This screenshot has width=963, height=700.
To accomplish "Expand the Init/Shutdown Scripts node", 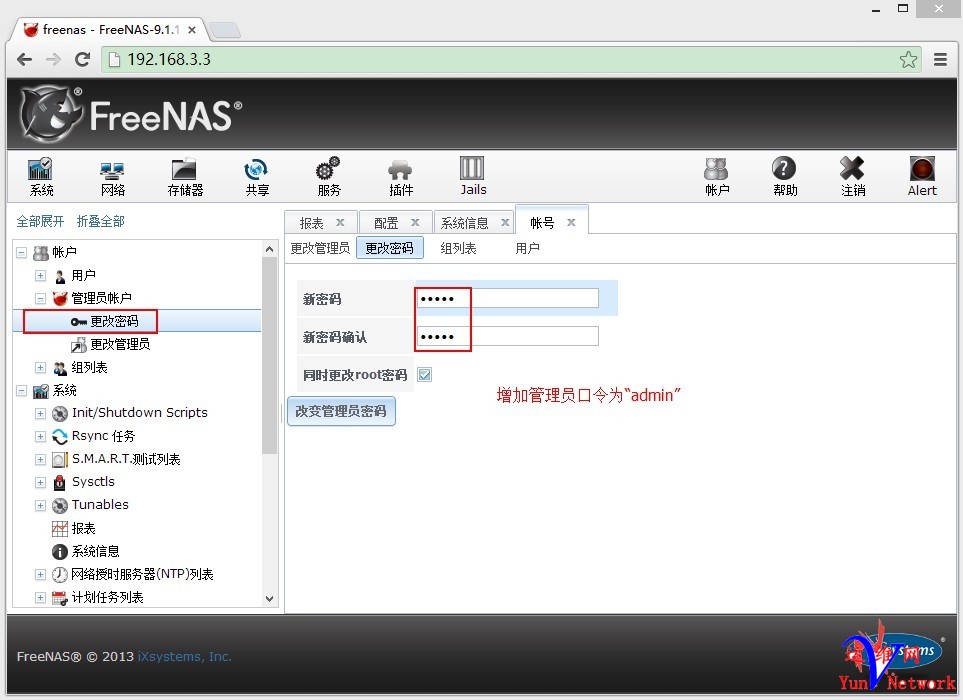I will pyautogui.click(x=41, y=413).
